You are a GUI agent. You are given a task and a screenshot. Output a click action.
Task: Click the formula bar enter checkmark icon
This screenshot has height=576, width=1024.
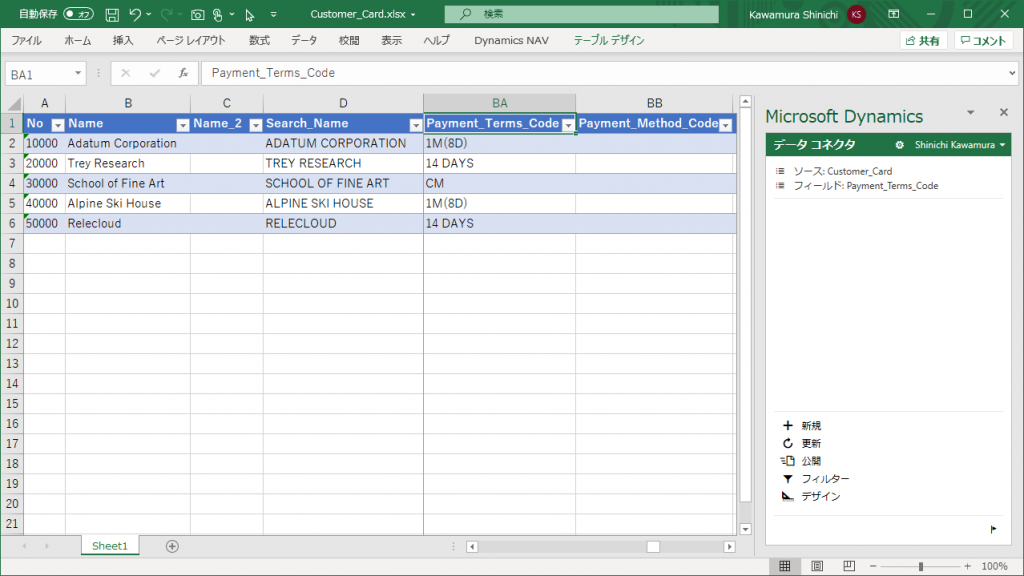pyautogui.click(x=155, y=73)
